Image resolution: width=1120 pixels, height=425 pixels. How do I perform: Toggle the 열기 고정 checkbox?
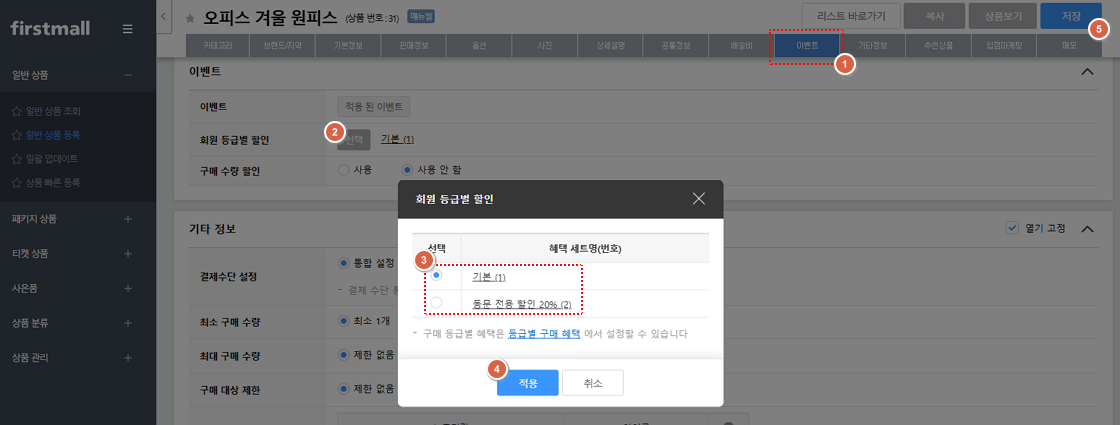1012,228
